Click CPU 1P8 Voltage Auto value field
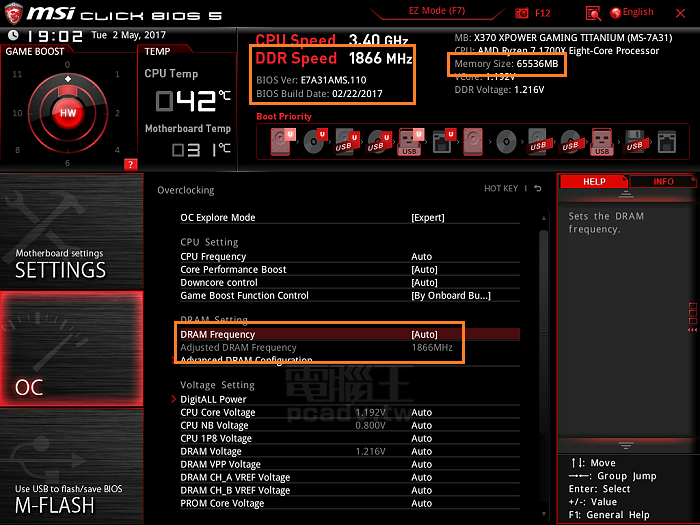The width and height of the screenshot is (700, 525). (x=421, y=438)
